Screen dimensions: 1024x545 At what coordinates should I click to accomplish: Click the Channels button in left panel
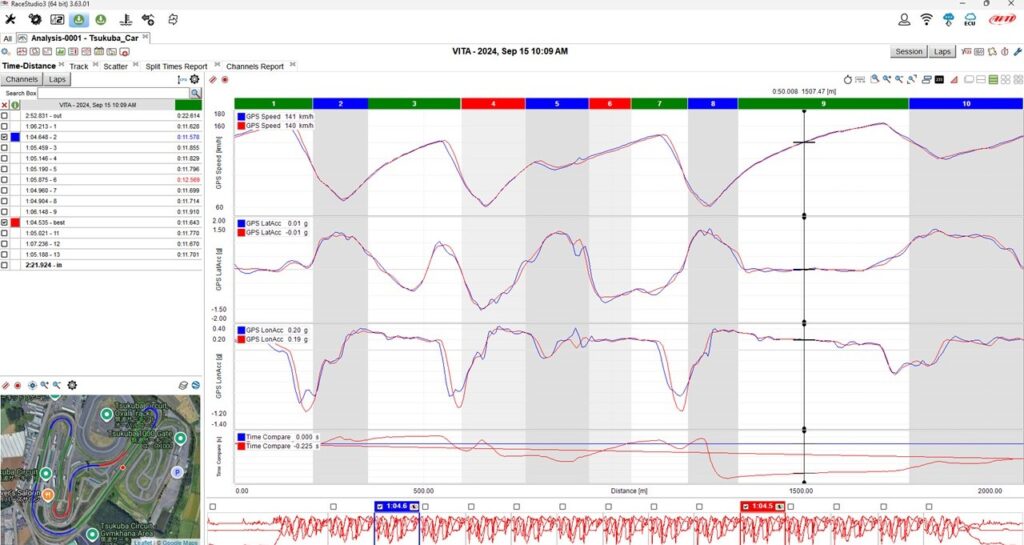21,79
